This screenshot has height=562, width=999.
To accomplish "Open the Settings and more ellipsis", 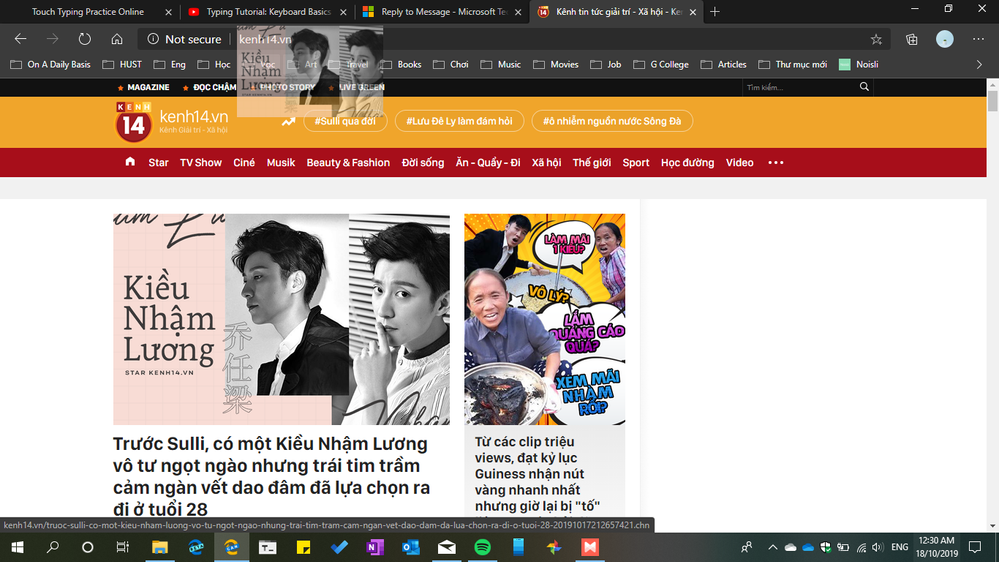I will pyautogui.click(x=978, y=39).
